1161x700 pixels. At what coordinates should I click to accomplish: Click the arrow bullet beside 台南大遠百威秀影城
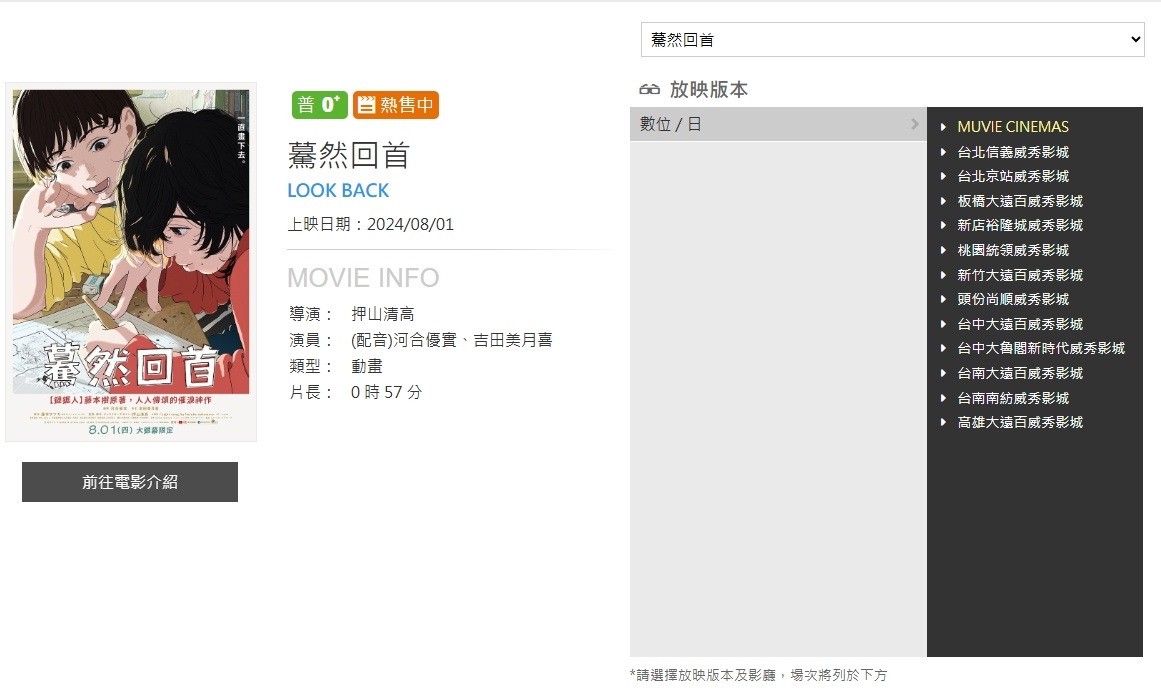943,373
